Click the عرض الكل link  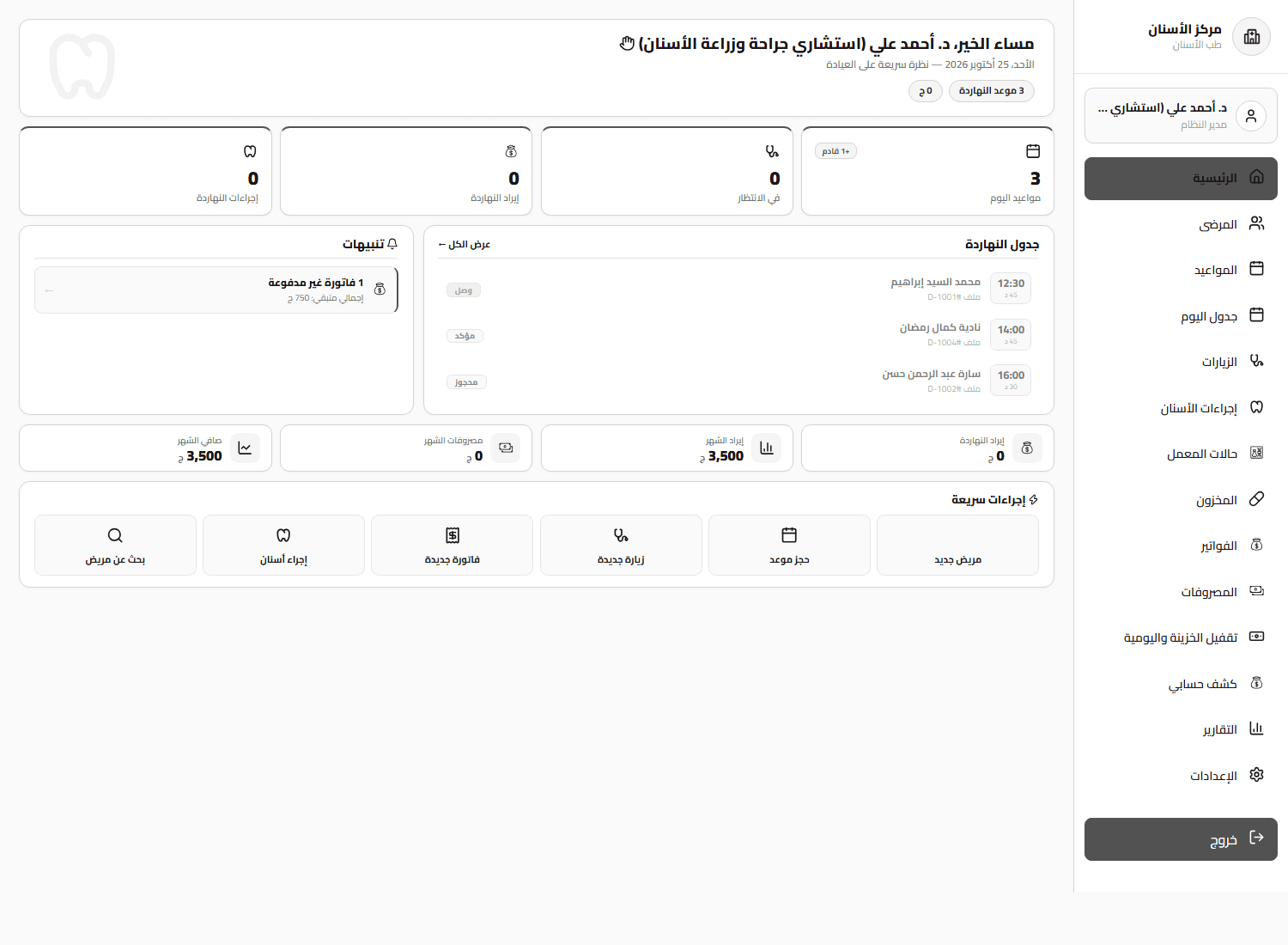pyautogui.click(x=465, y=245)
